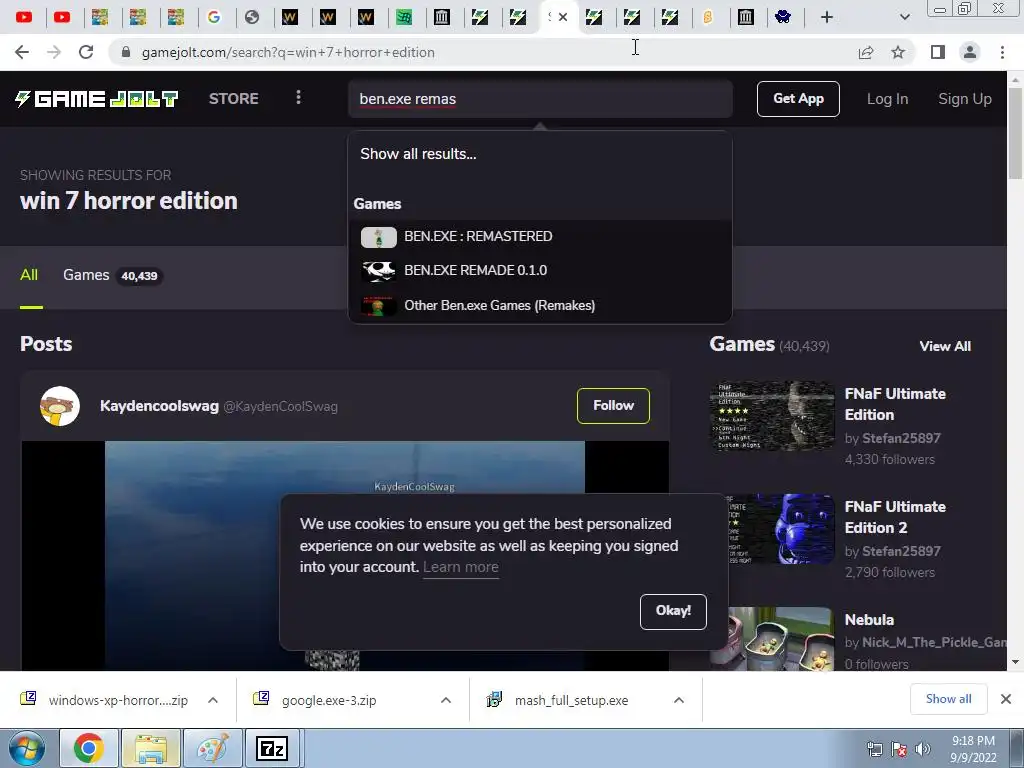Viewport: 1024px width, 768px height.
Task: Expand options for google.exe-3.zip download
Action: coord(446,700)
